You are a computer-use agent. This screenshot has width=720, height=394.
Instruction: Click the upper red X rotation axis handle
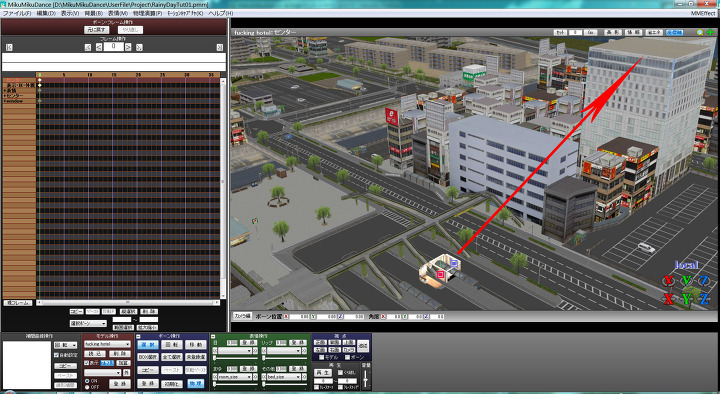[669, 281]
